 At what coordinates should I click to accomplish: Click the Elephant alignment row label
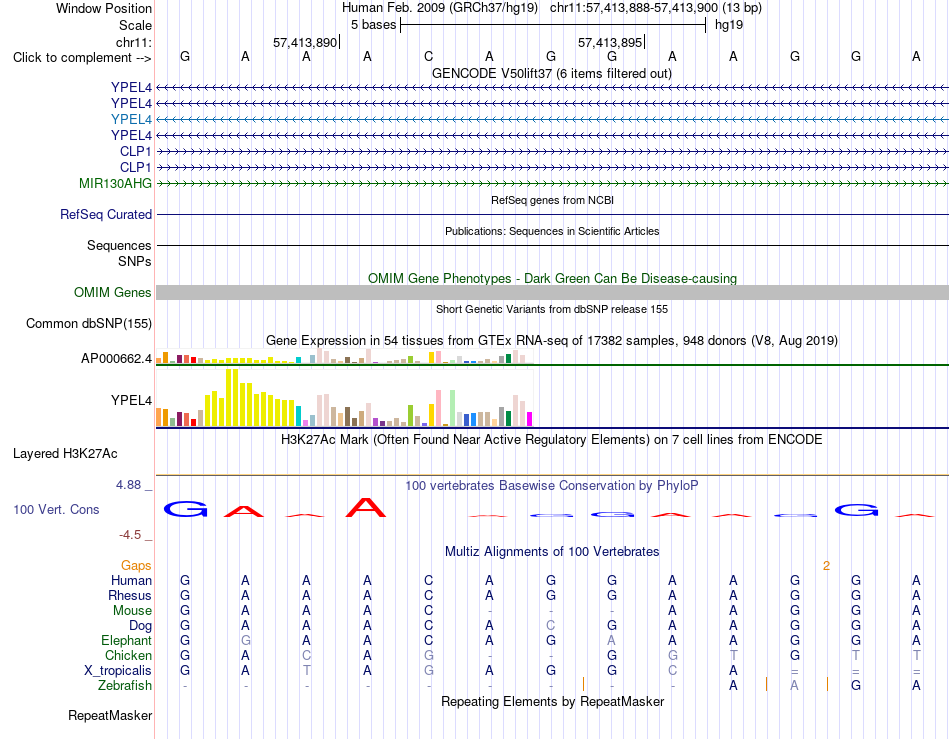[126, 640]
